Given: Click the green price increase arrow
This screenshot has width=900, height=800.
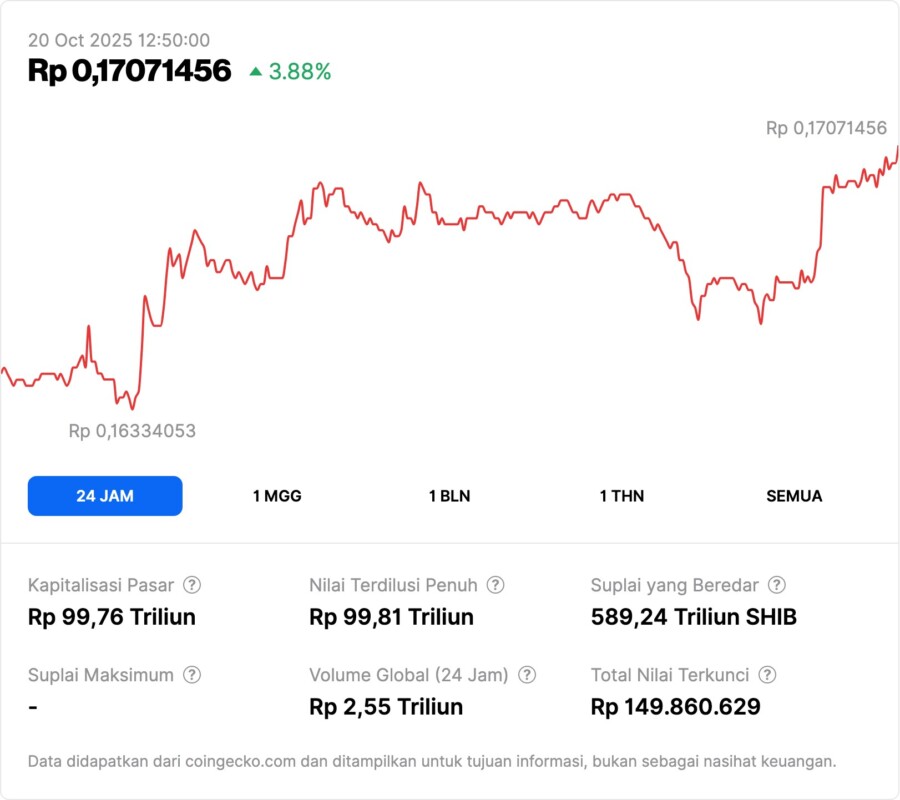Looking at the screenshot, I should click(x=256, y=72).
